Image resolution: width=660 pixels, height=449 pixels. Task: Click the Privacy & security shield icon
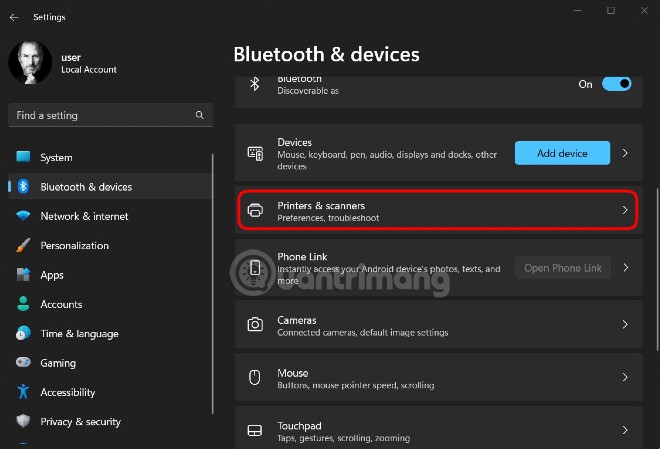(23, 421)
